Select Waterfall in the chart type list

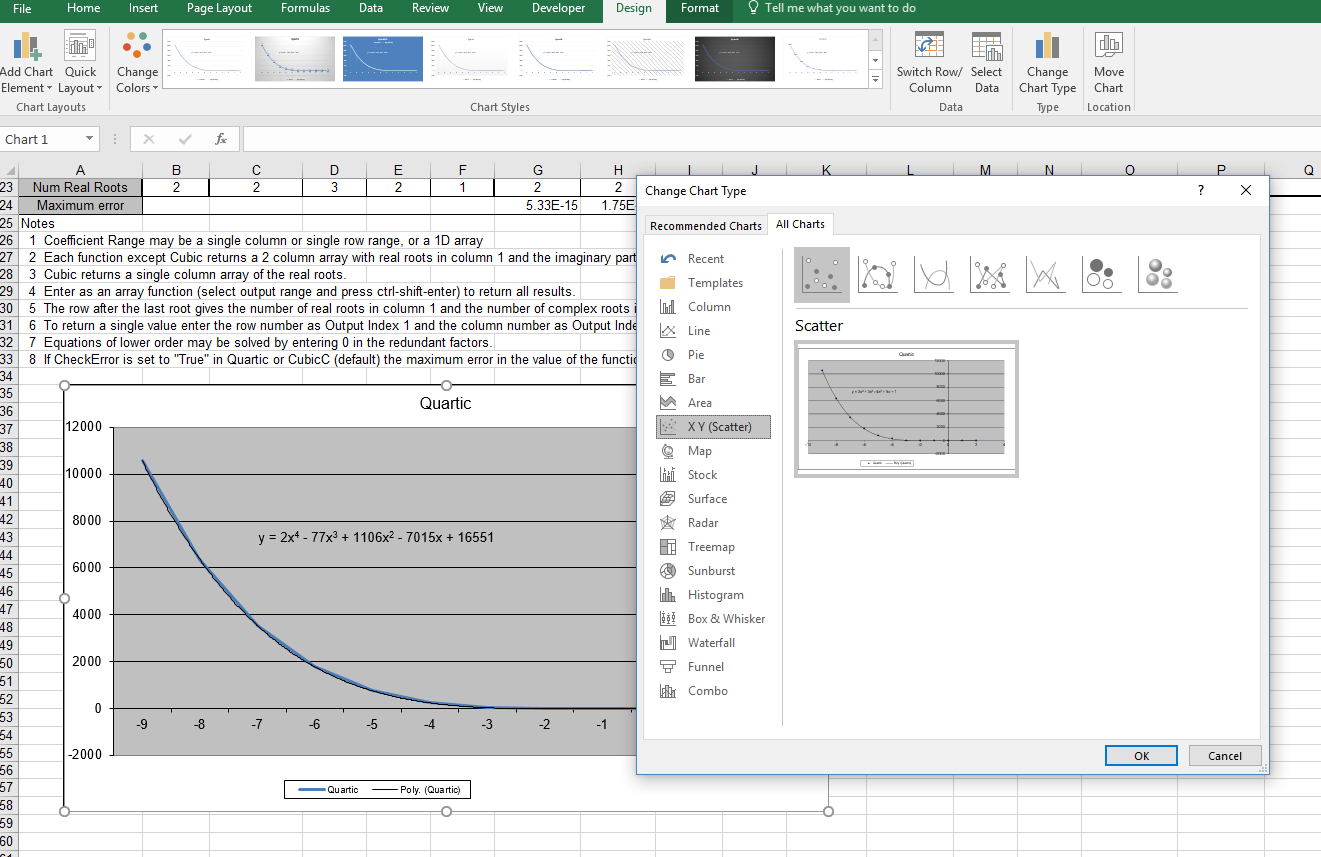(711, 643)
